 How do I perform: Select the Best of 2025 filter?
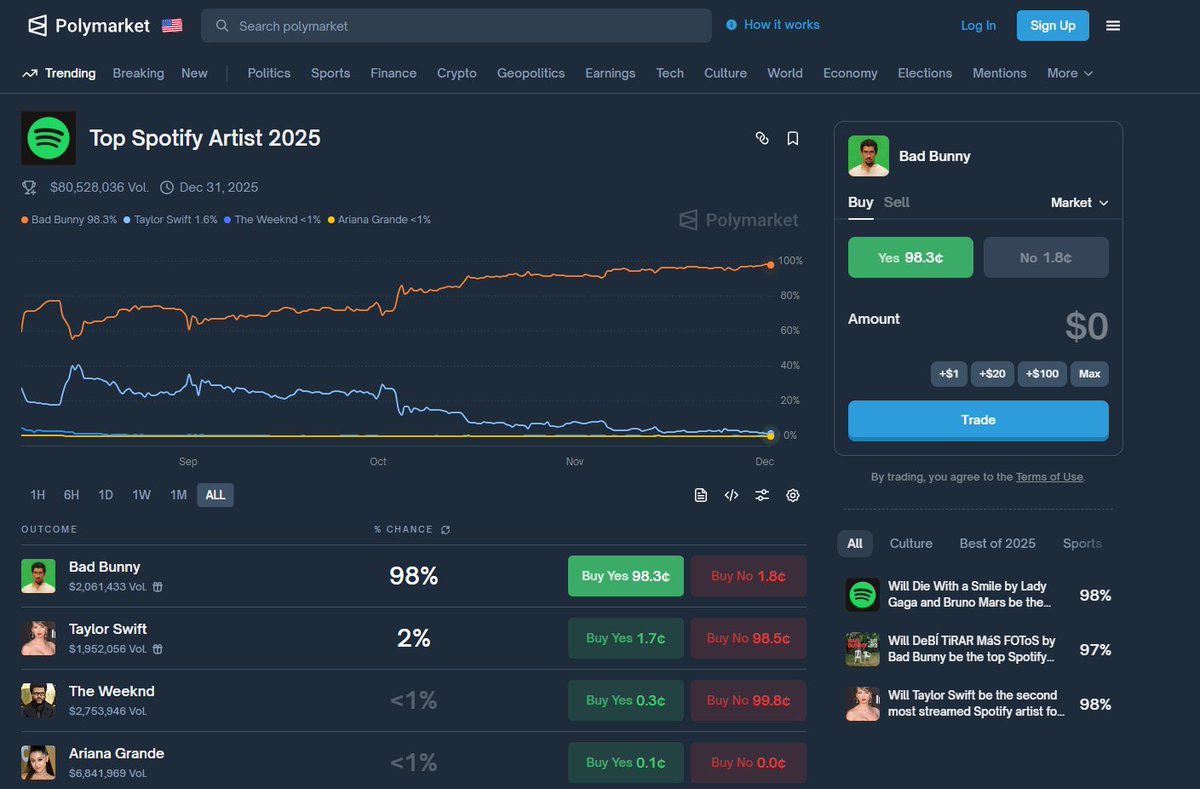[x=997, y=543]
